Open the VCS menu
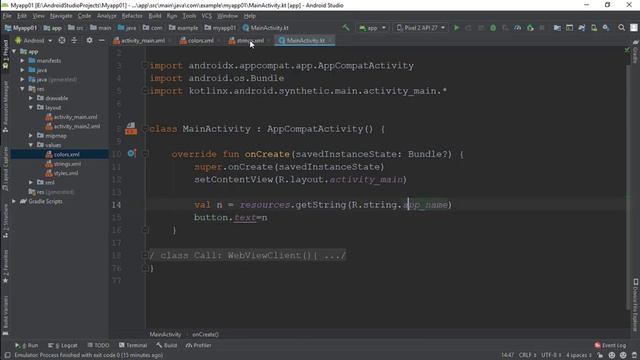 tap(207, 16)
